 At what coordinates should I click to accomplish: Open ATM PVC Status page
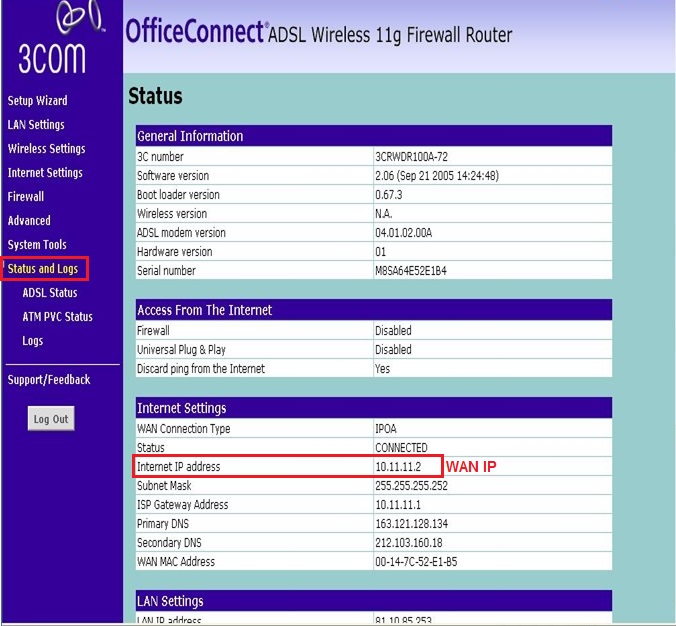tap(57, 317)
